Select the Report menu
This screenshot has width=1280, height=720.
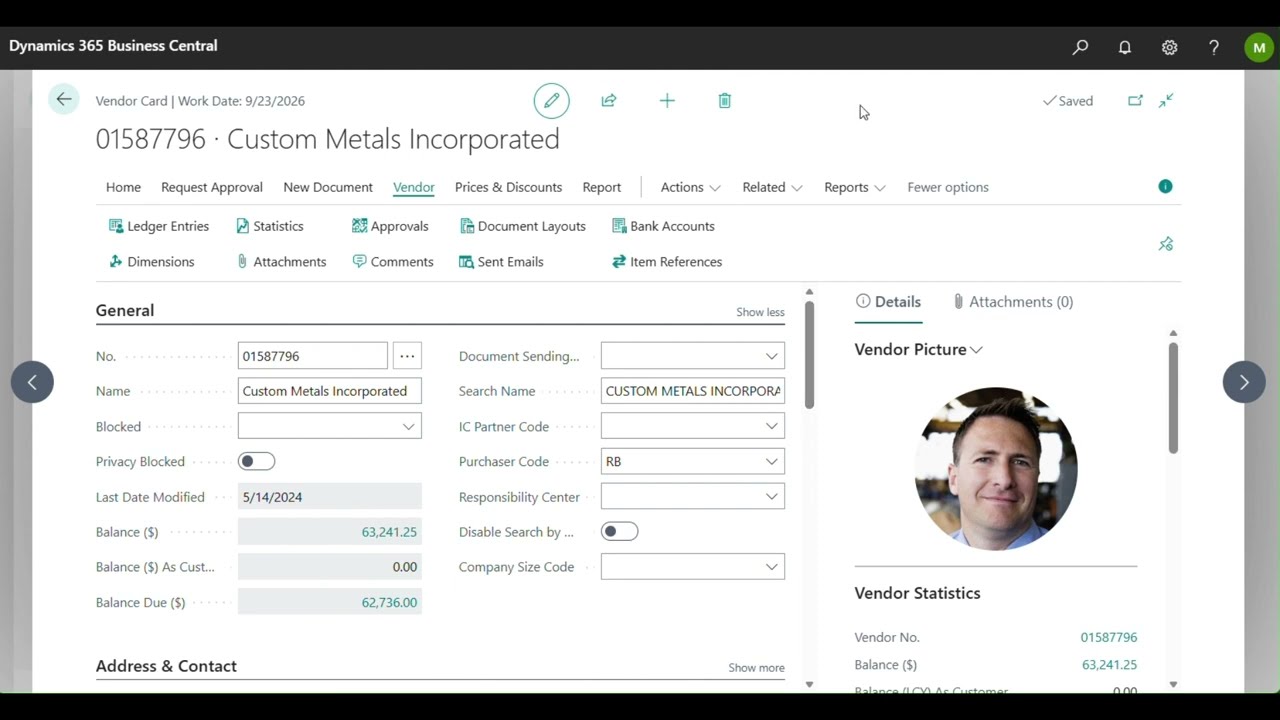602,187
